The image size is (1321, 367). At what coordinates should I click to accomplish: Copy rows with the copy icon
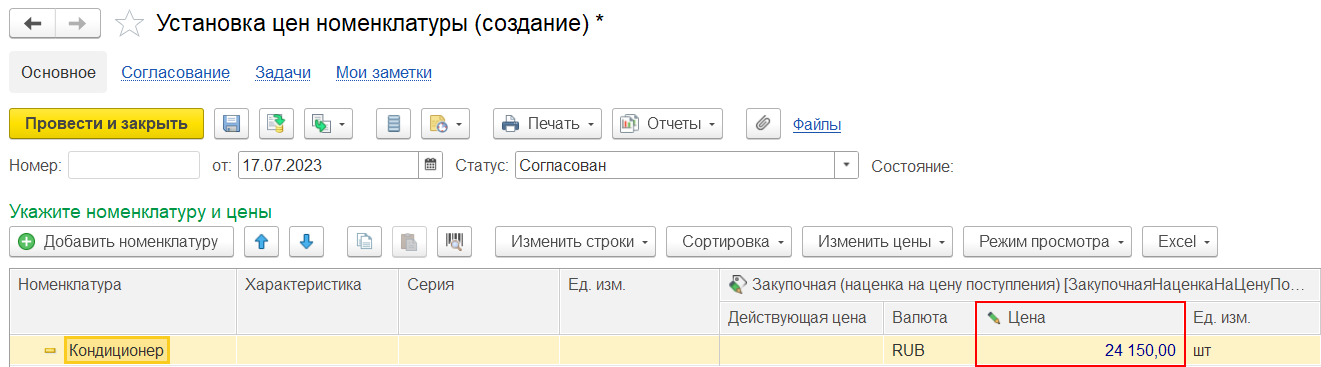[365, 241]
